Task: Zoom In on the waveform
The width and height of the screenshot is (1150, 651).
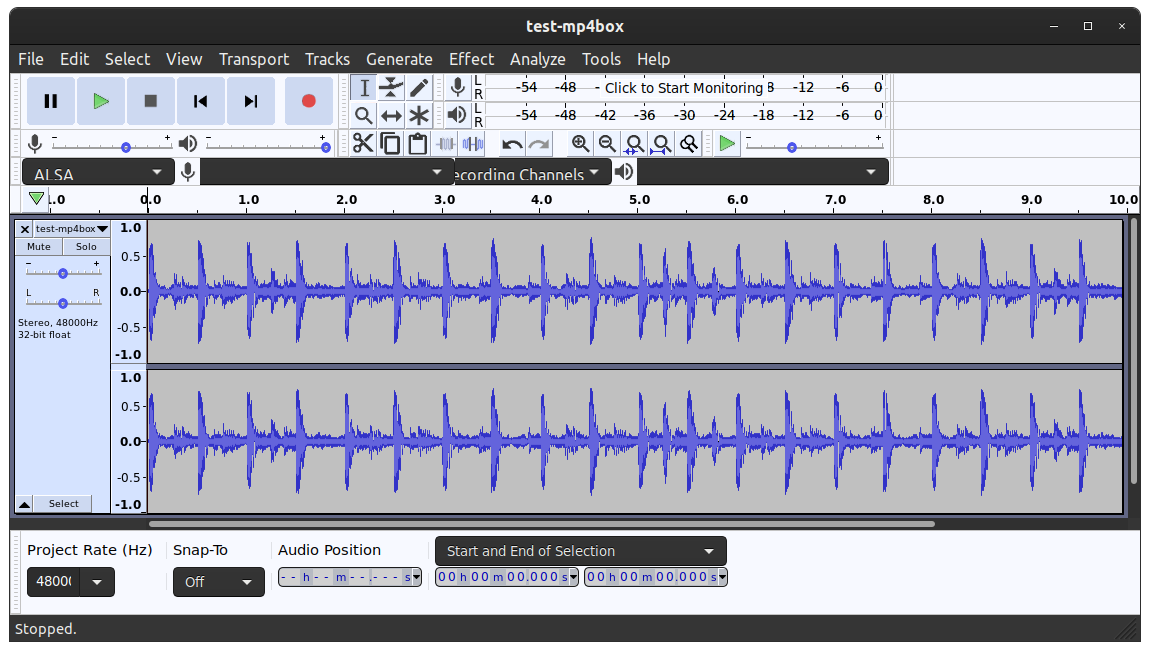Action: pyautogui.click(x=580, y=144)
